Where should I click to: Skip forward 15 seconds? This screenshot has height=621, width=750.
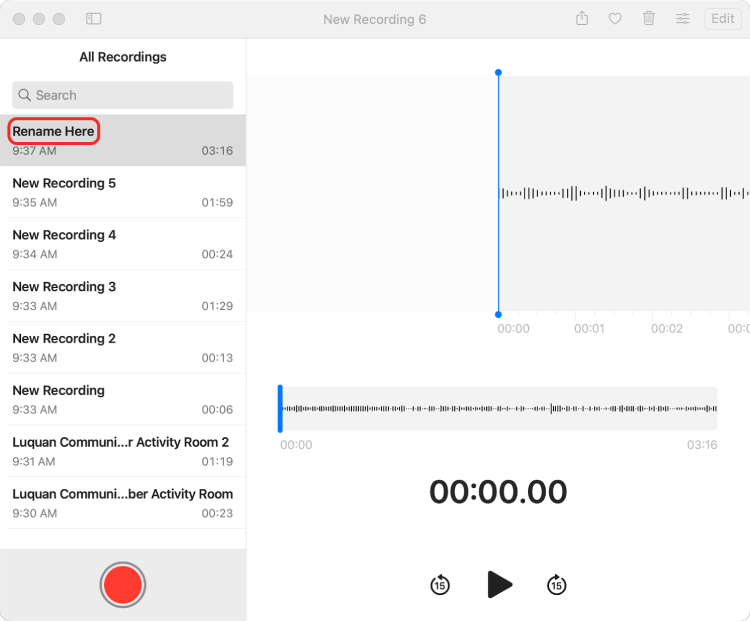(x=557, y=585)
